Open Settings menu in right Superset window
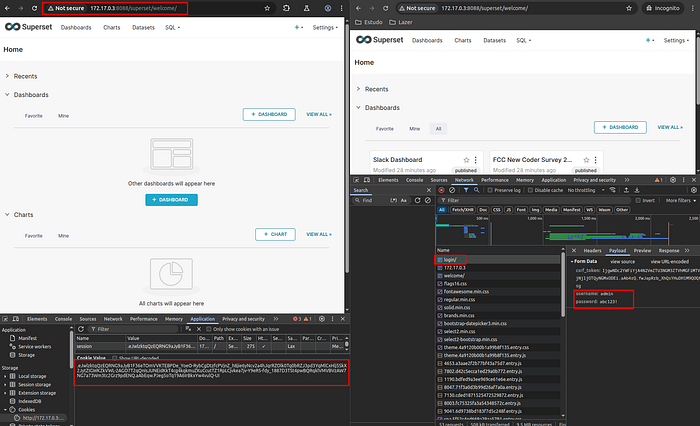Screen dimensions: 700x426 (x=676, y=40)
